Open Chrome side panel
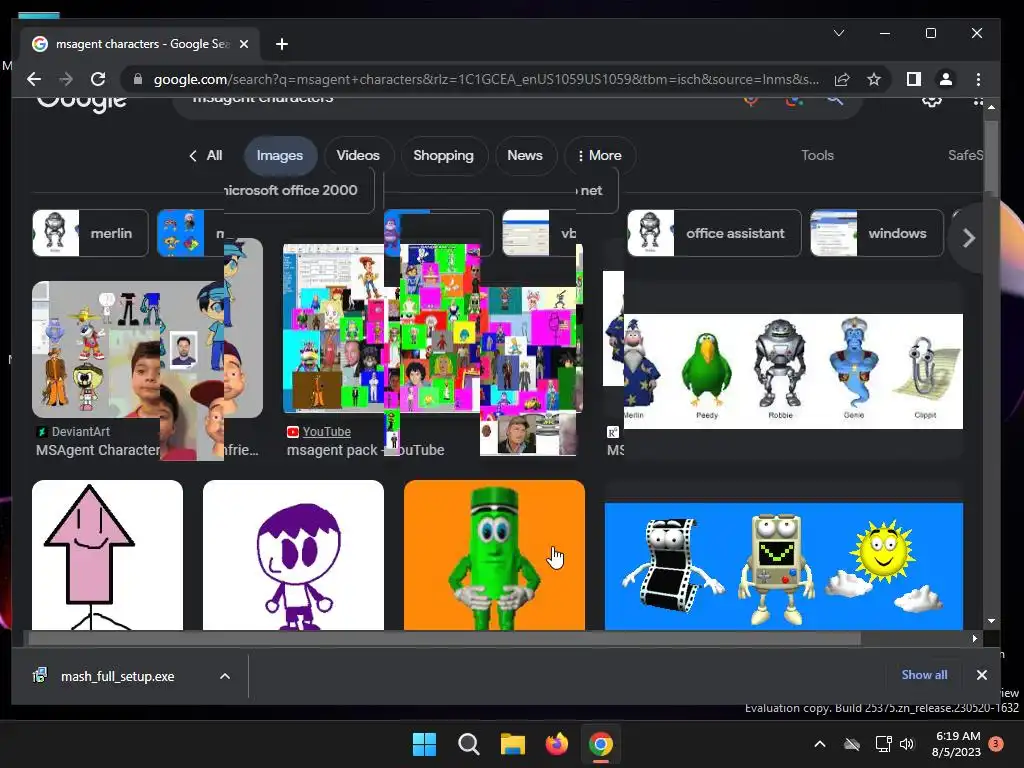This screenshot has height=768, width=1024. click(914, 79)
